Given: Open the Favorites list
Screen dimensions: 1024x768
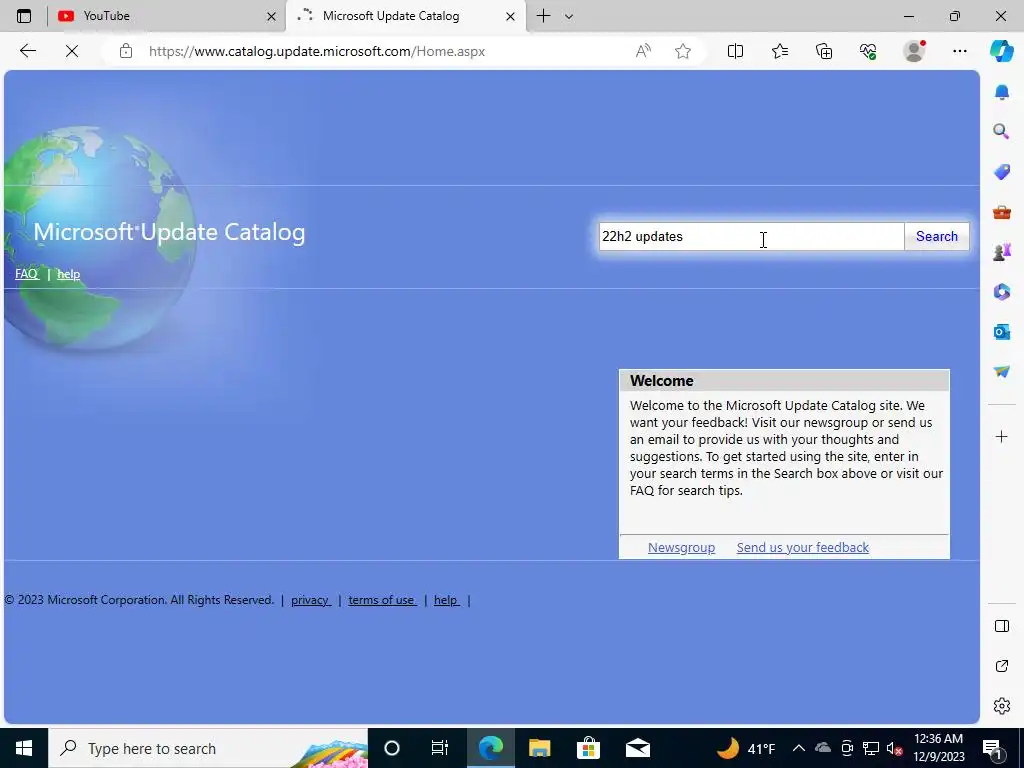Looking at the screenshot, I should 780,51.
